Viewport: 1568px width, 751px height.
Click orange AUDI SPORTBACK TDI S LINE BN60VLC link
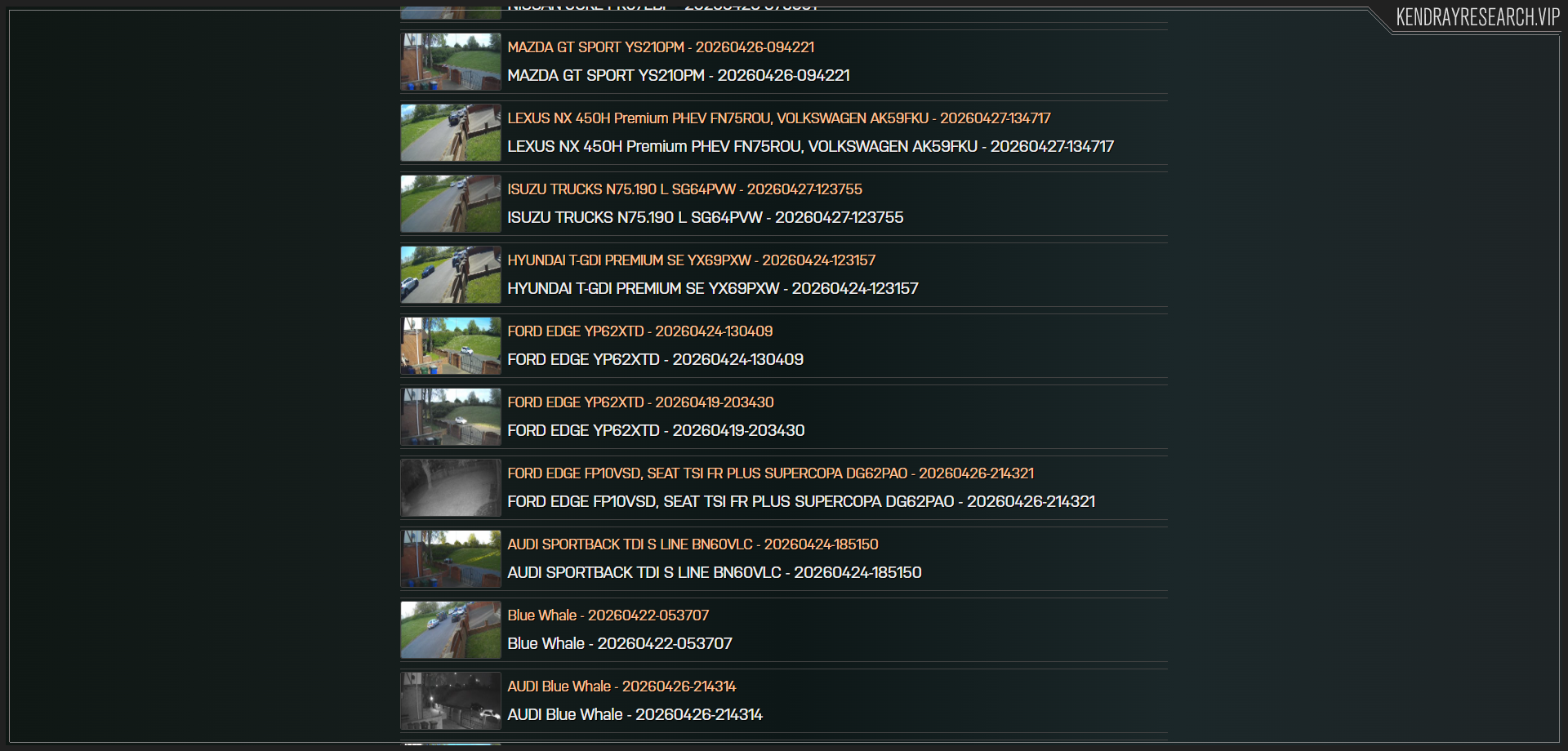click(x=693, y=544)
